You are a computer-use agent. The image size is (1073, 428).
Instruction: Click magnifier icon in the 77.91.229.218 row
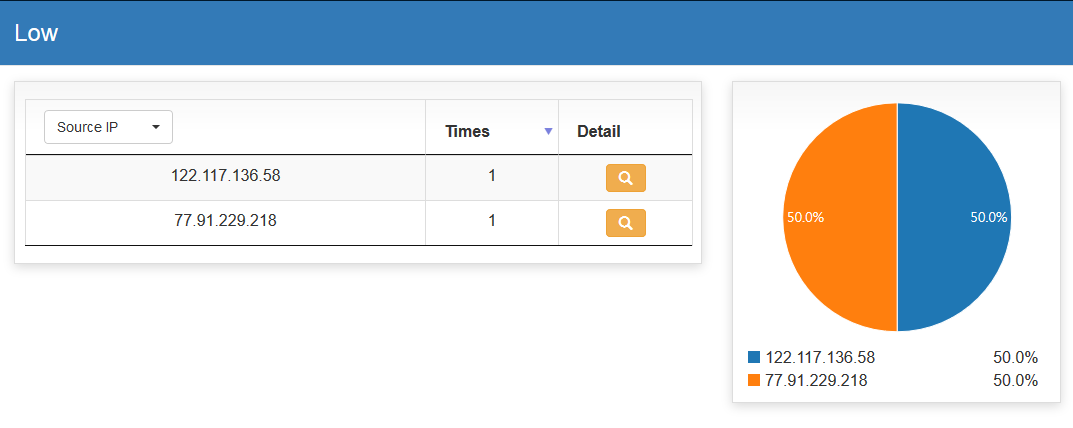pos(625,223)
